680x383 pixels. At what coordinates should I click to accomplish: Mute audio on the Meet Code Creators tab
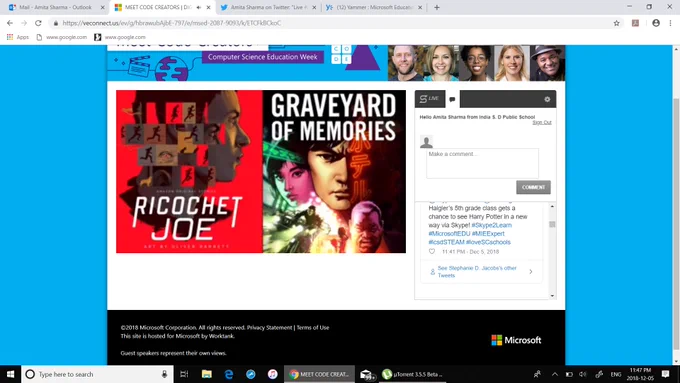(x=199, y=7)
